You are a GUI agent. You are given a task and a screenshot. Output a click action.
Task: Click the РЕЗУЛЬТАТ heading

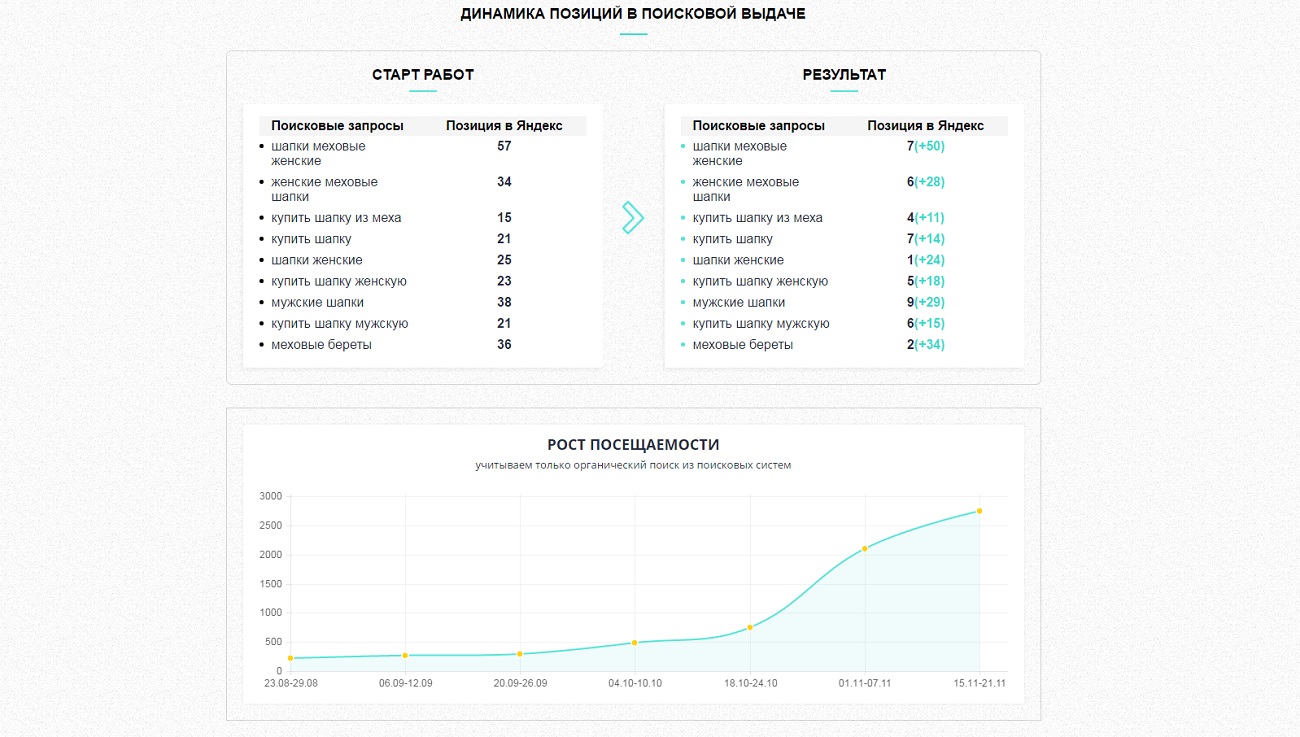(x=844, y=75)
